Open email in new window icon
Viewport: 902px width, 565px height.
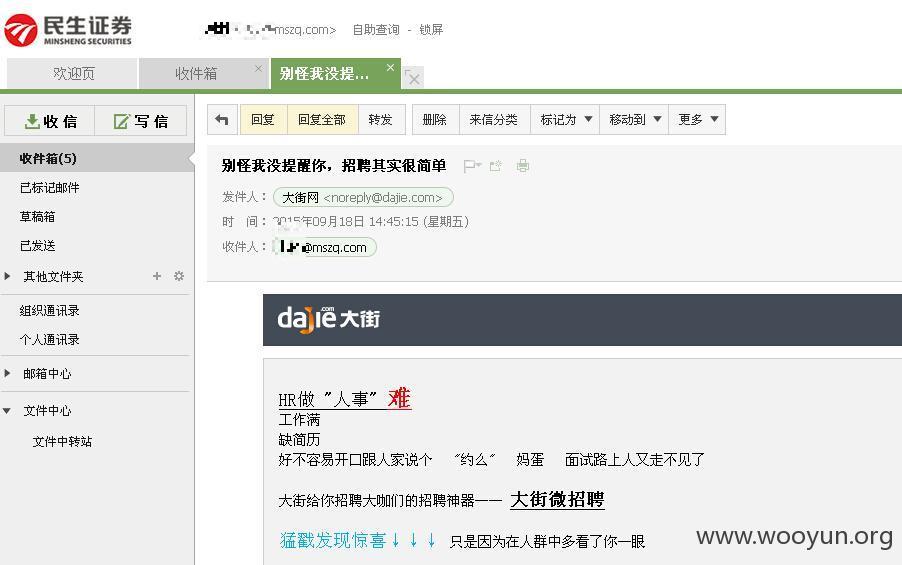point(495,166)
